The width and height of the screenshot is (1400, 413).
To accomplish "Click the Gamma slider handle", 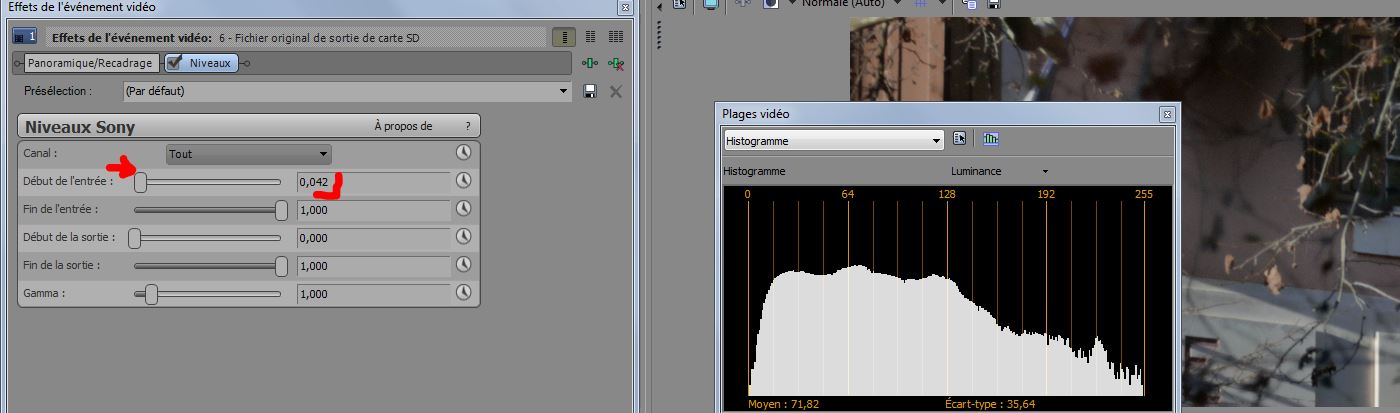I will coord(151,293).
